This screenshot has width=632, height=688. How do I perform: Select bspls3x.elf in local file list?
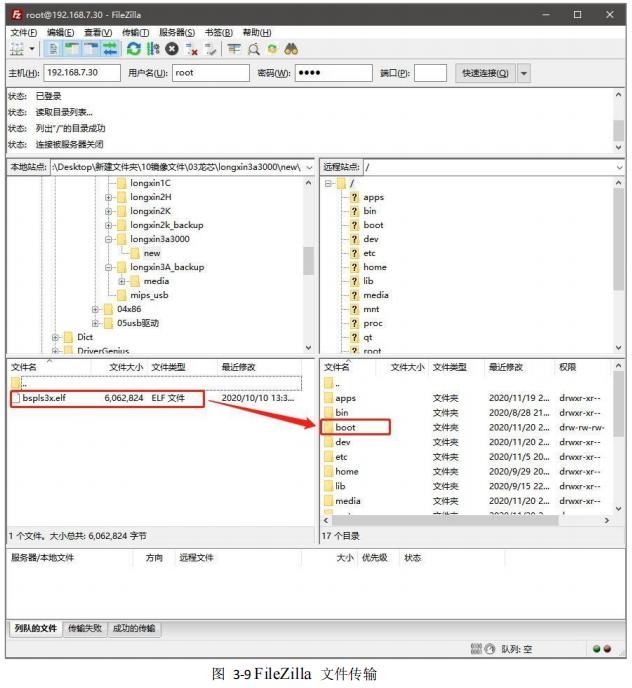[x=108, y=398]
